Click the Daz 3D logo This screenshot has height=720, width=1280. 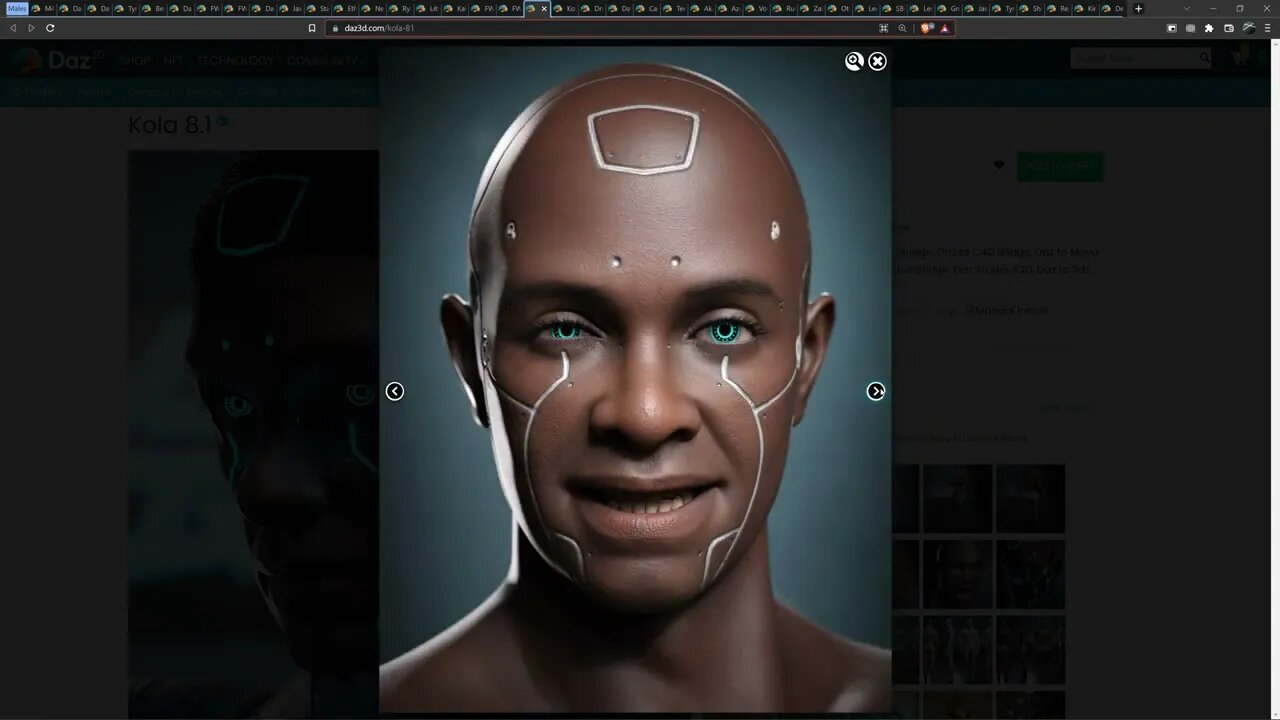[x=58, y=60]
